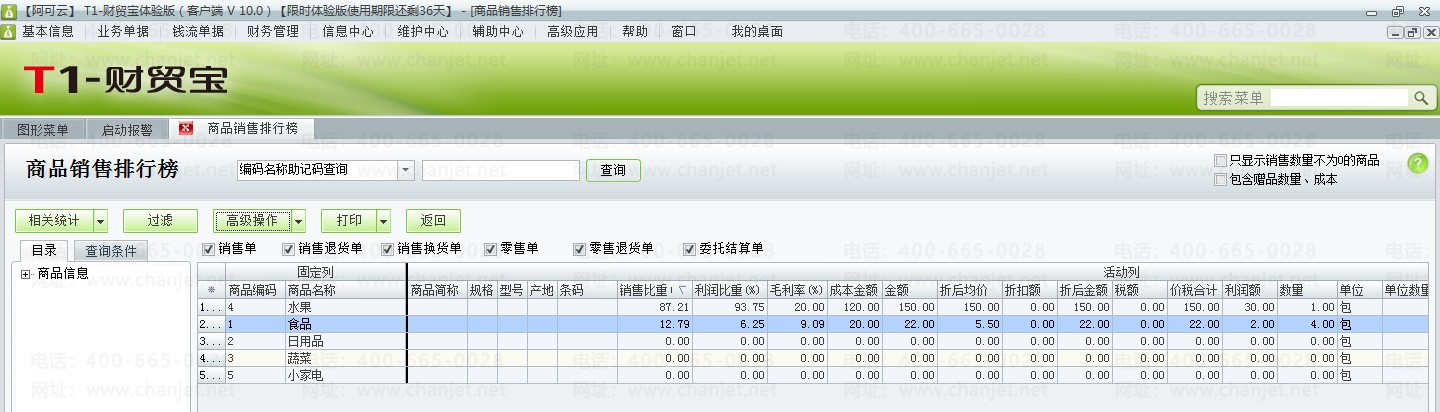Open the 帮助 menu
The image size is (1440, 412).
635,31
